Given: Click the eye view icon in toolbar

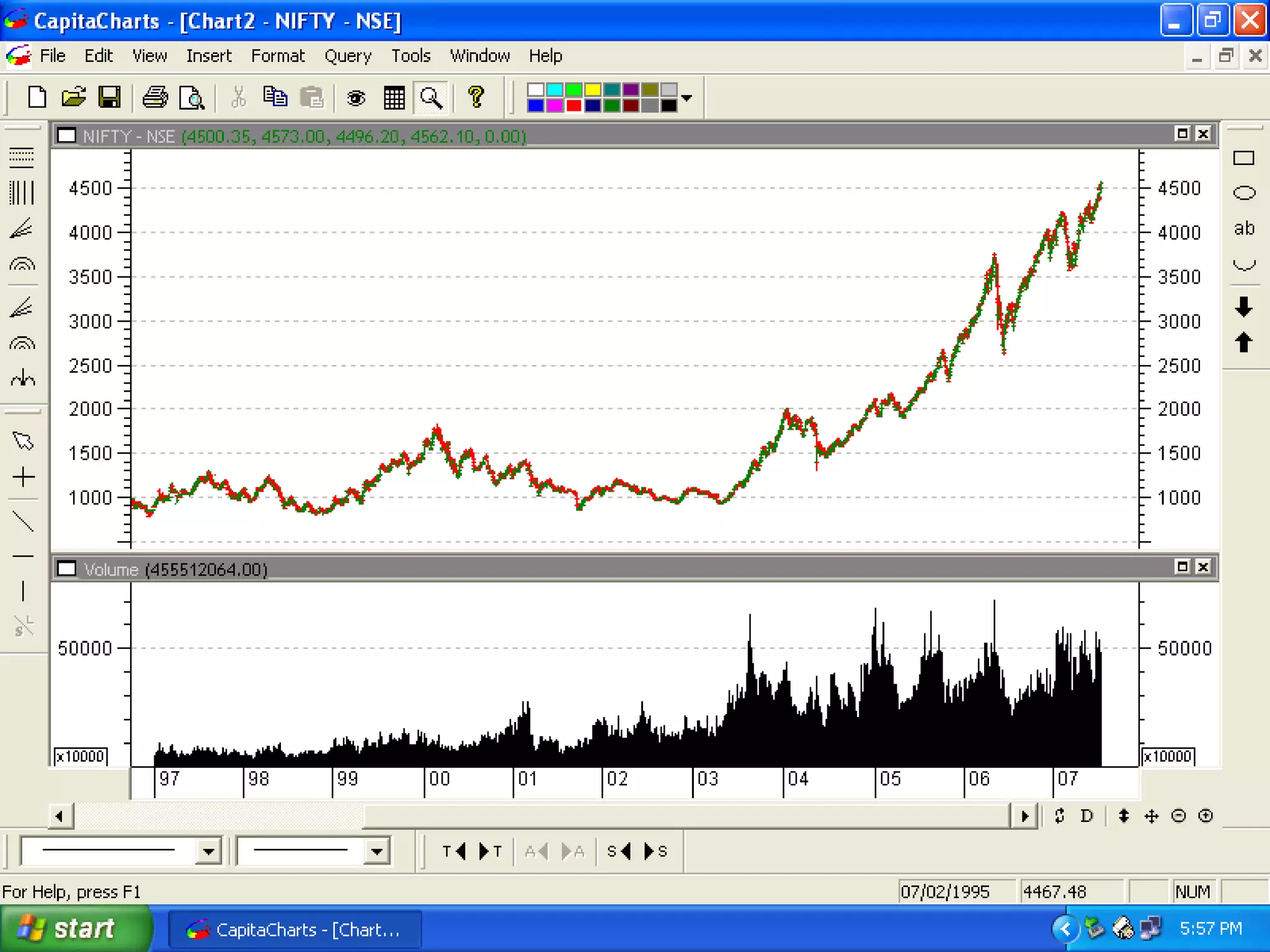Looking at the screenshot, I should [356, 98].
